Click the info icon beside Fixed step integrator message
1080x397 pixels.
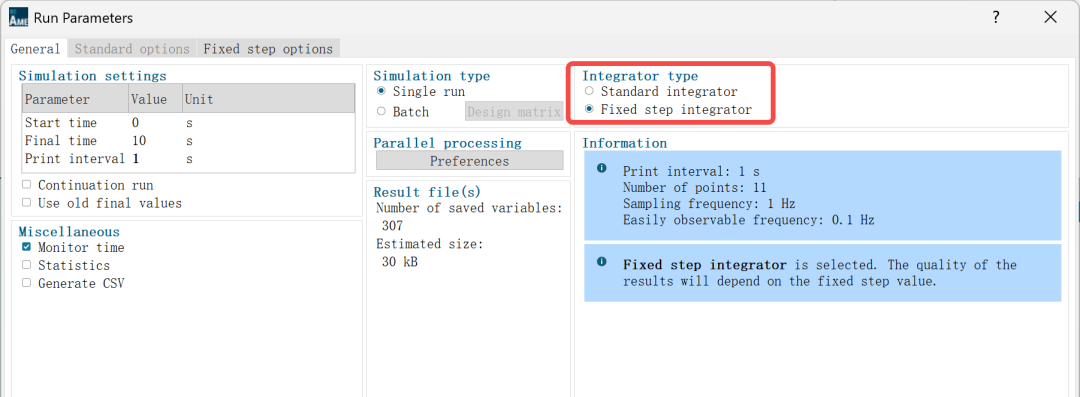coord(602,262)
